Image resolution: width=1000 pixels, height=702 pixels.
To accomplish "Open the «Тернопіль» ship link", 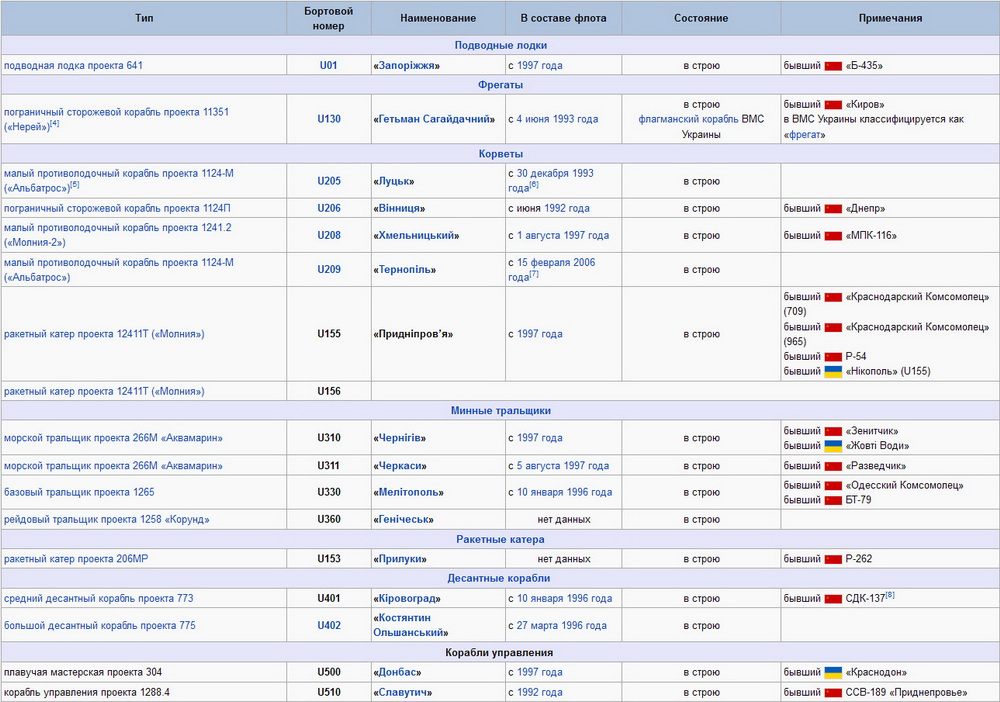I will (405, 270).
